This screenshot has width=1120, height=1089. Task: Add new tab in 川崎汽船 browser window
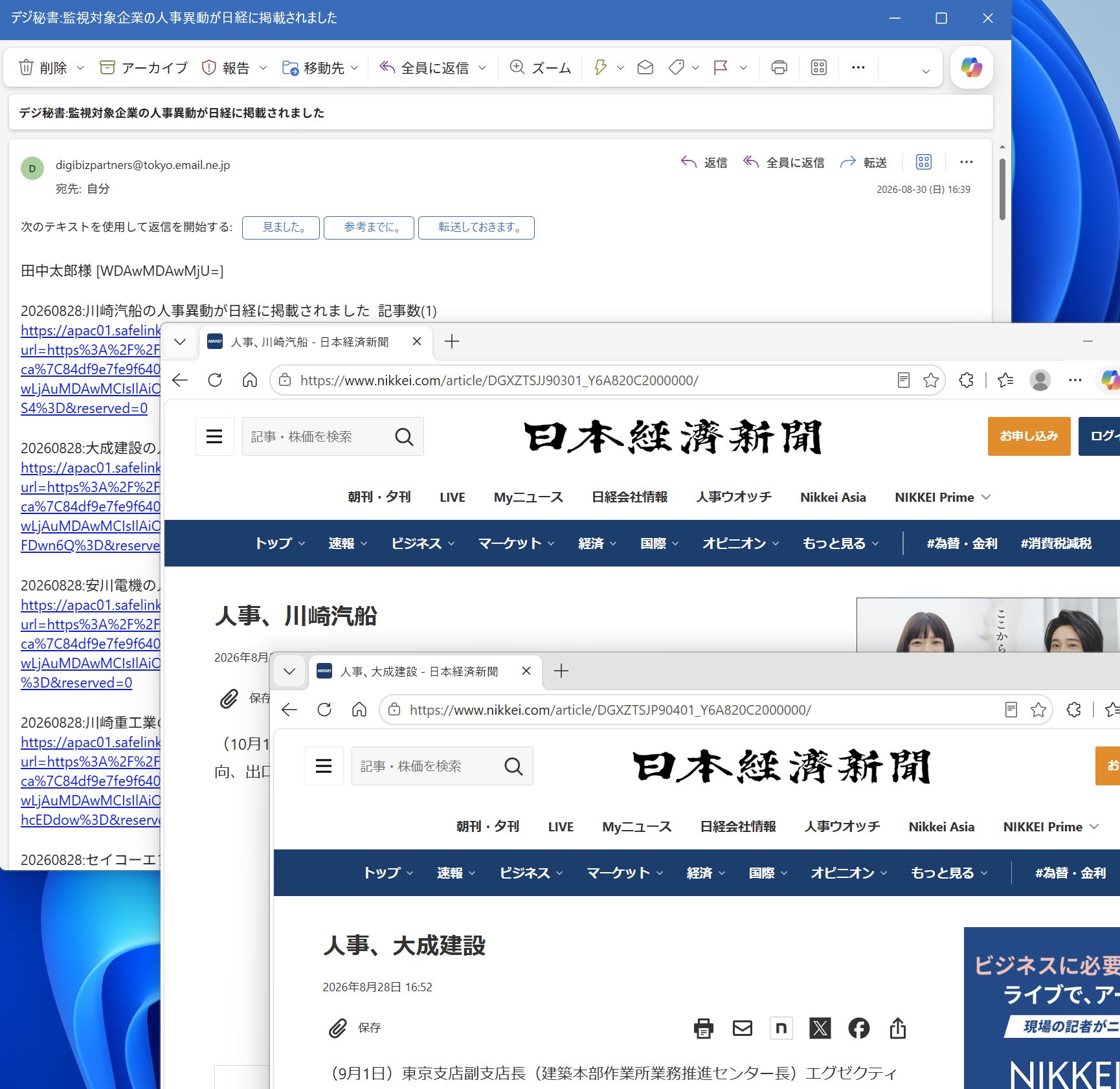click(x=452, y=341)
